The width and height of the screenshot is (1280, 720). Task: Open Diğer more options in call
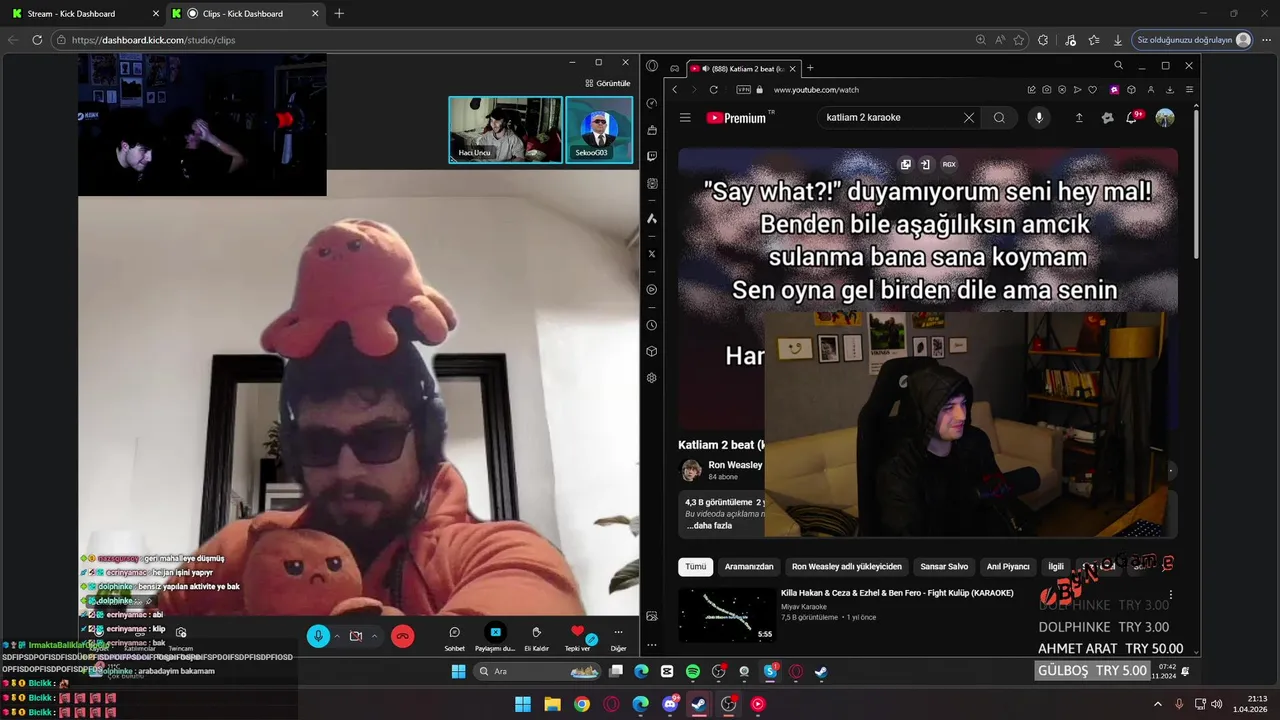pos(618,638)
